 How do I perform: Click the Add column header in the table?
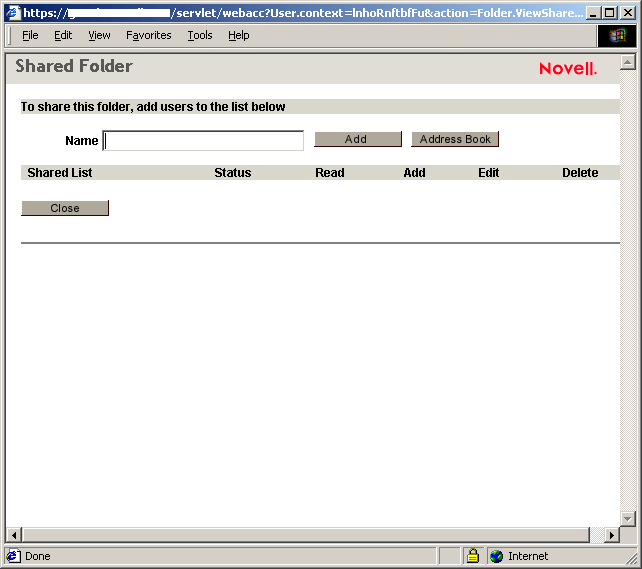414,173
